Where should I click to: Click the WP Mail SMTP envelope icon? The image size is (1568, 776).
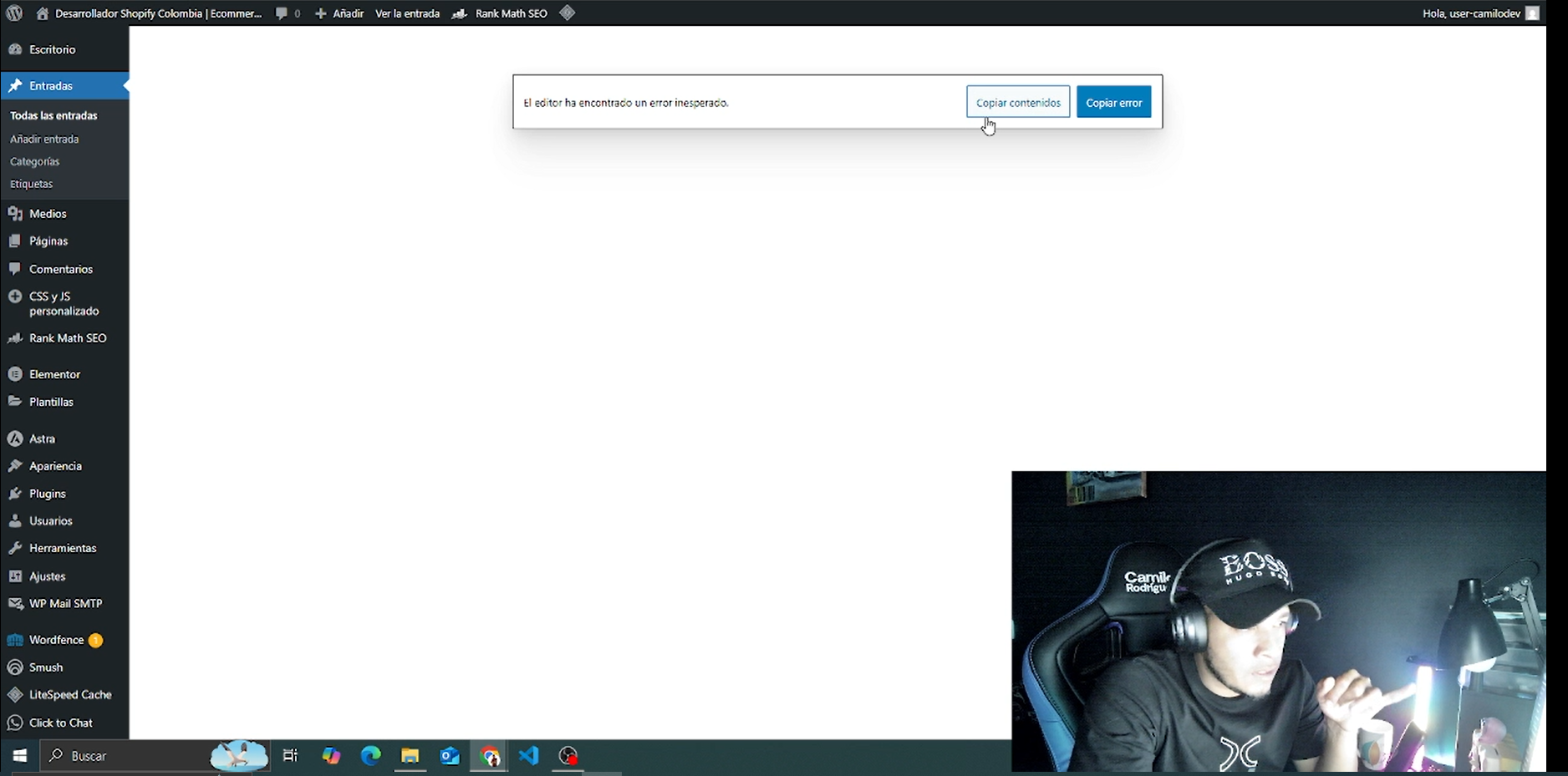click(x=15, y=604)
